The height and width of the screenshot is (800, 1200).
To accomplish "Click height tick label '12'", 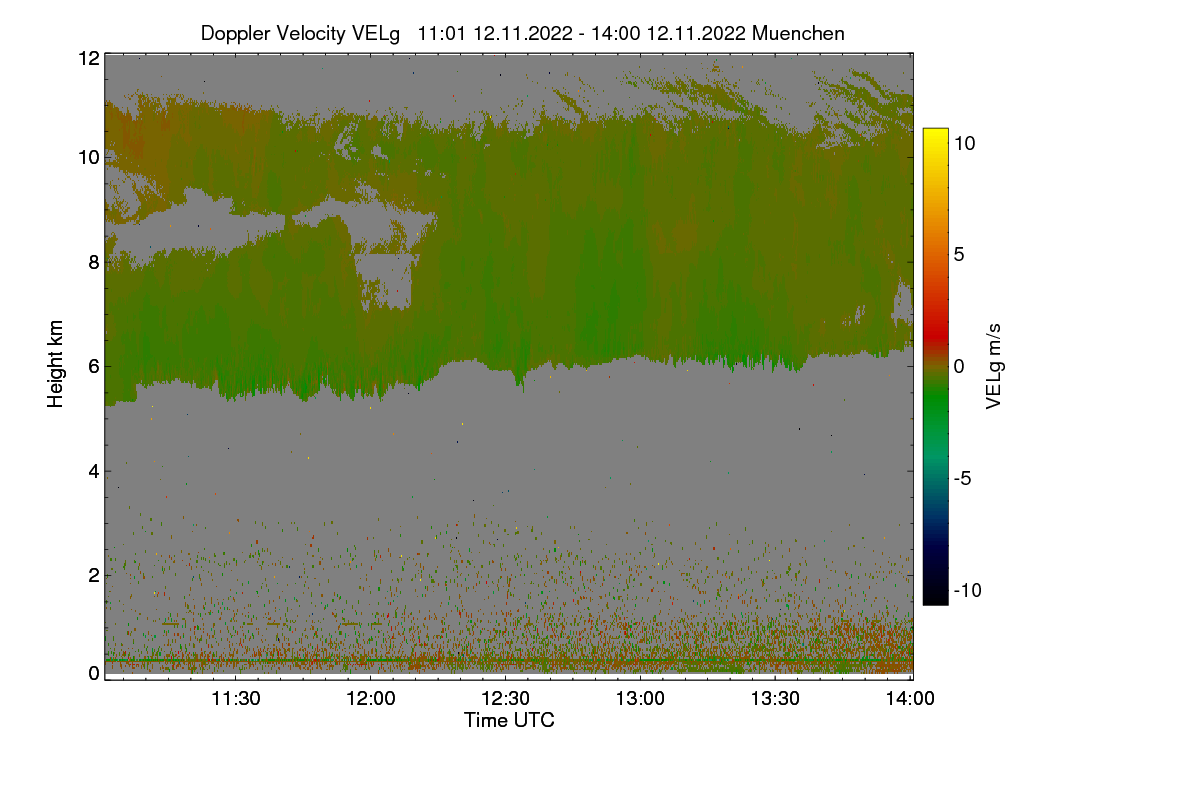I will point(88,58).
